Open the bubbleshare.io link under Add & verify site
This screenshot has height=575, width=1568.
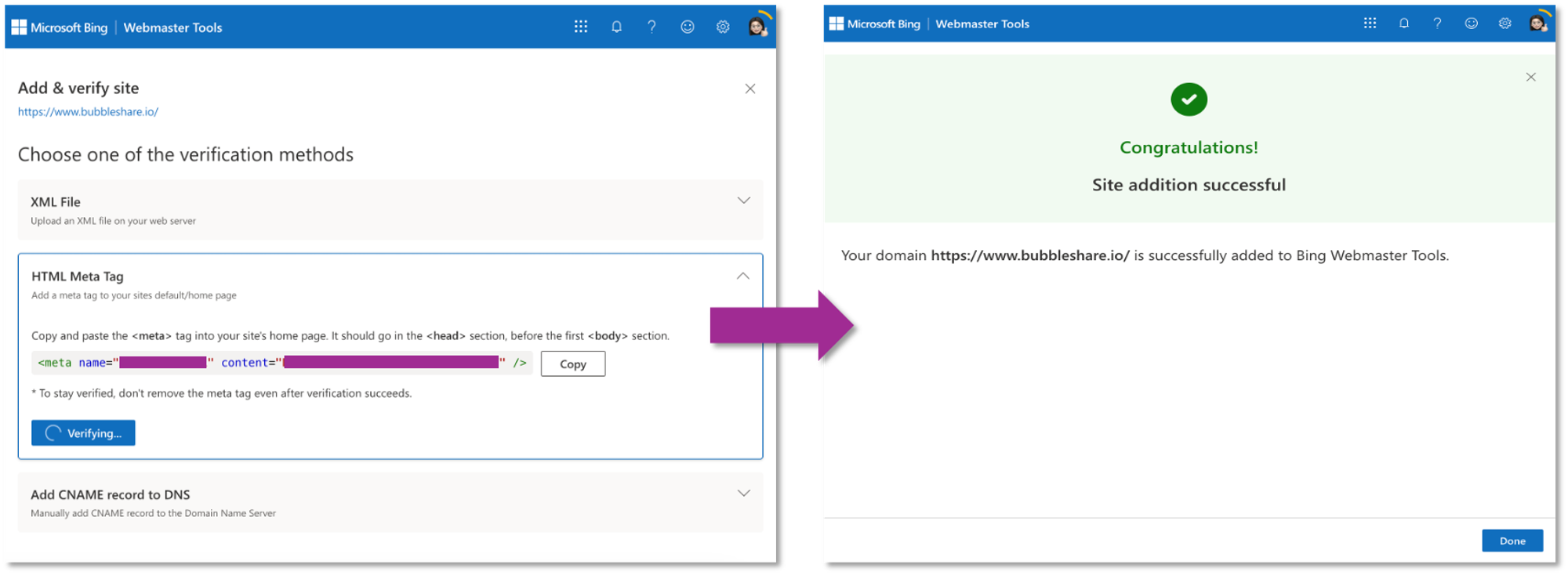pos(88,112)
